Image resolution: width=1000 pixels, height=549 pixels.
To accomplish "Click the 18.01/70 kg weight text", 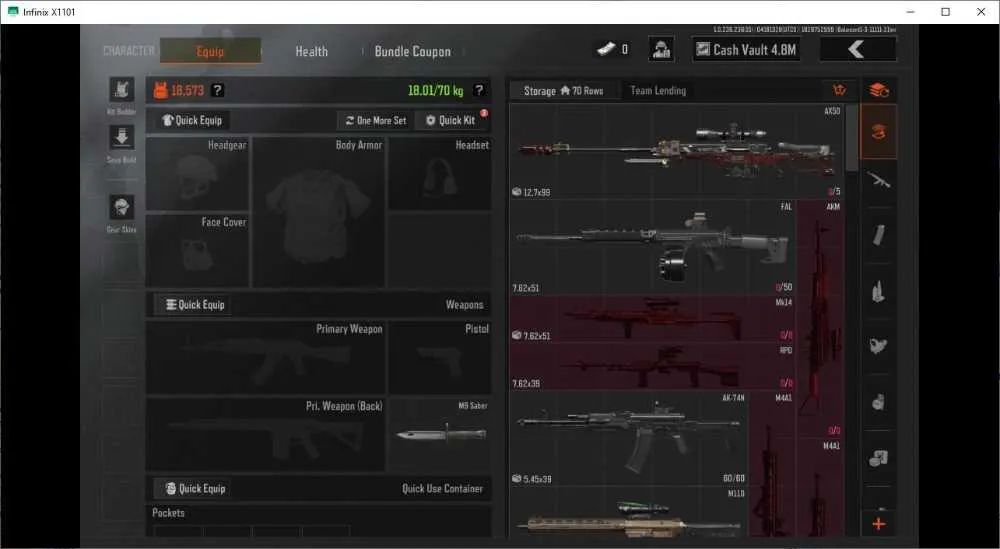I will point(435,91).
